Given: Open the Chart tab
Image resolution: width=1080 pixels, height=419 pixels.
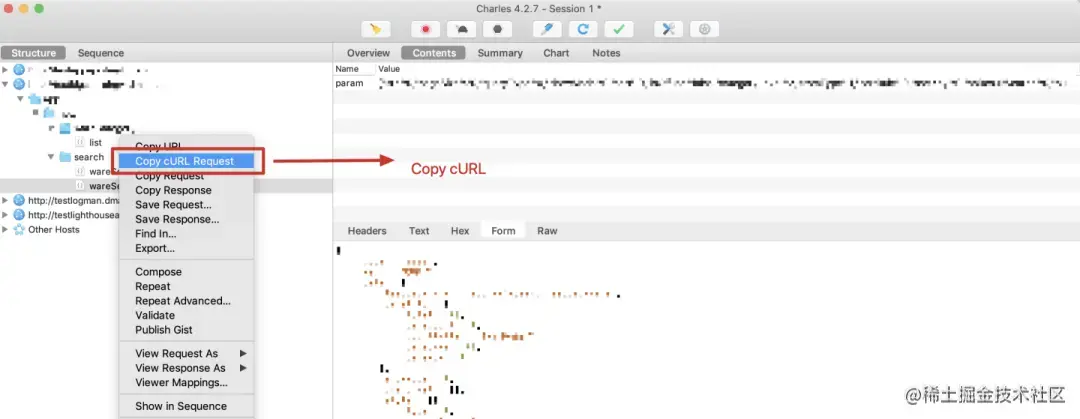Looking at the screenshot, I should [x=556, y=53].
